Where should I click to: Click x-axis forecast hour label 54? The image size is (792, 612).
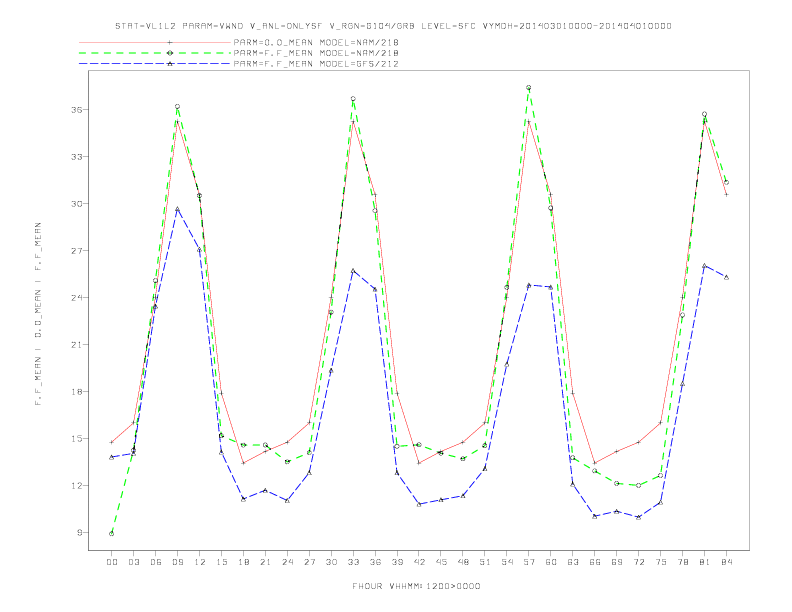tap(507, 562)
